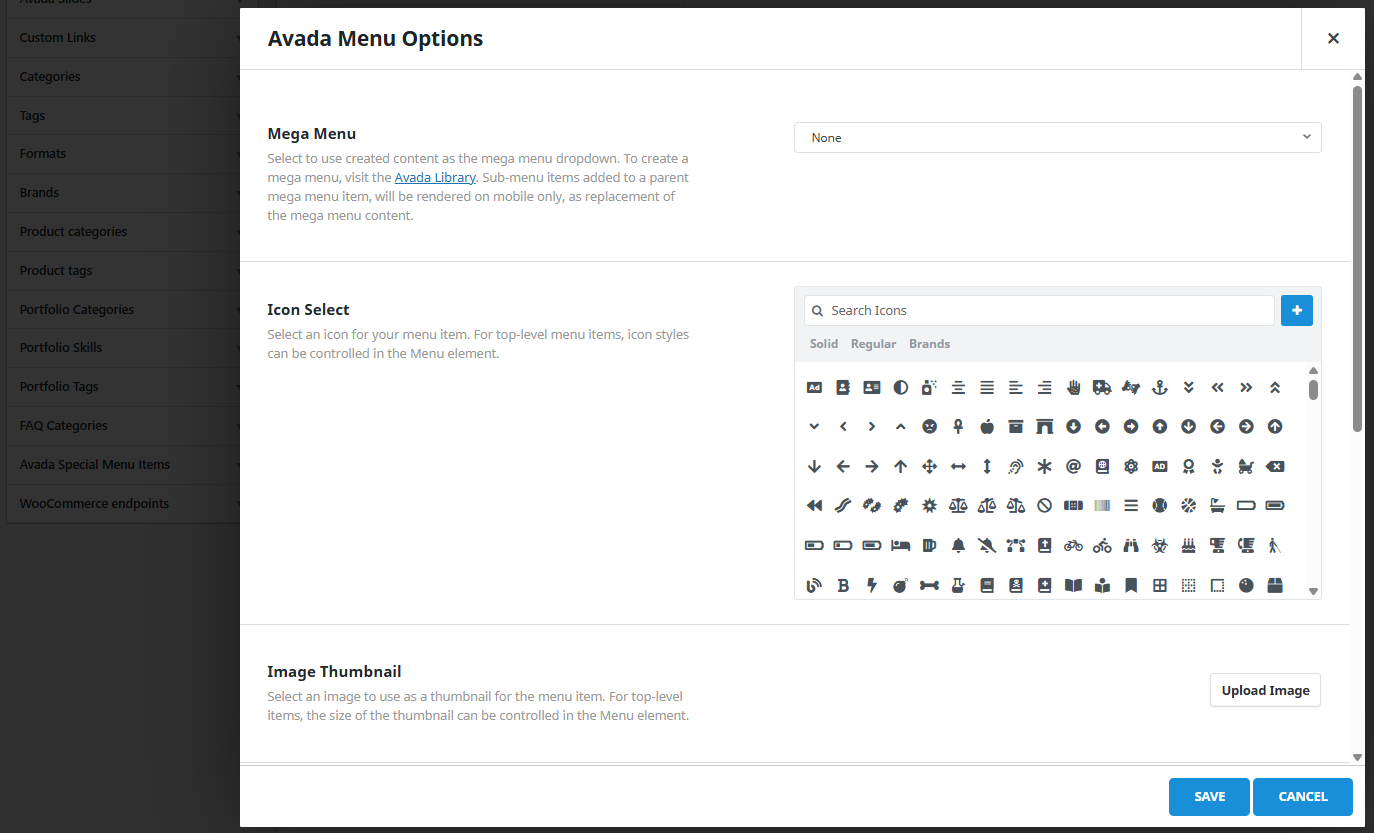Click the blue plus button beside icon search
Viewport: 1374px width, 833px height.
[x=1297, y=311]
